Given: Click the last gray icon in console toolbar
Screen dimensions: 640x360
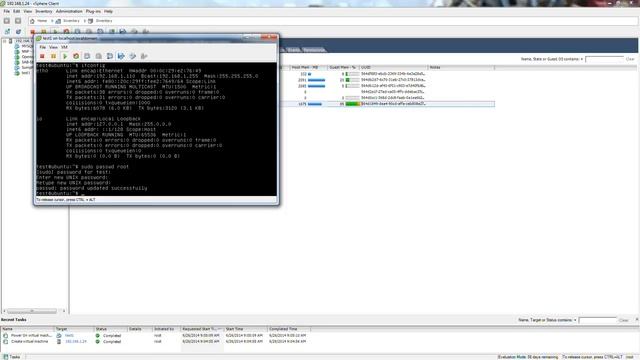Looking at the screenshot, I should 144,56.
